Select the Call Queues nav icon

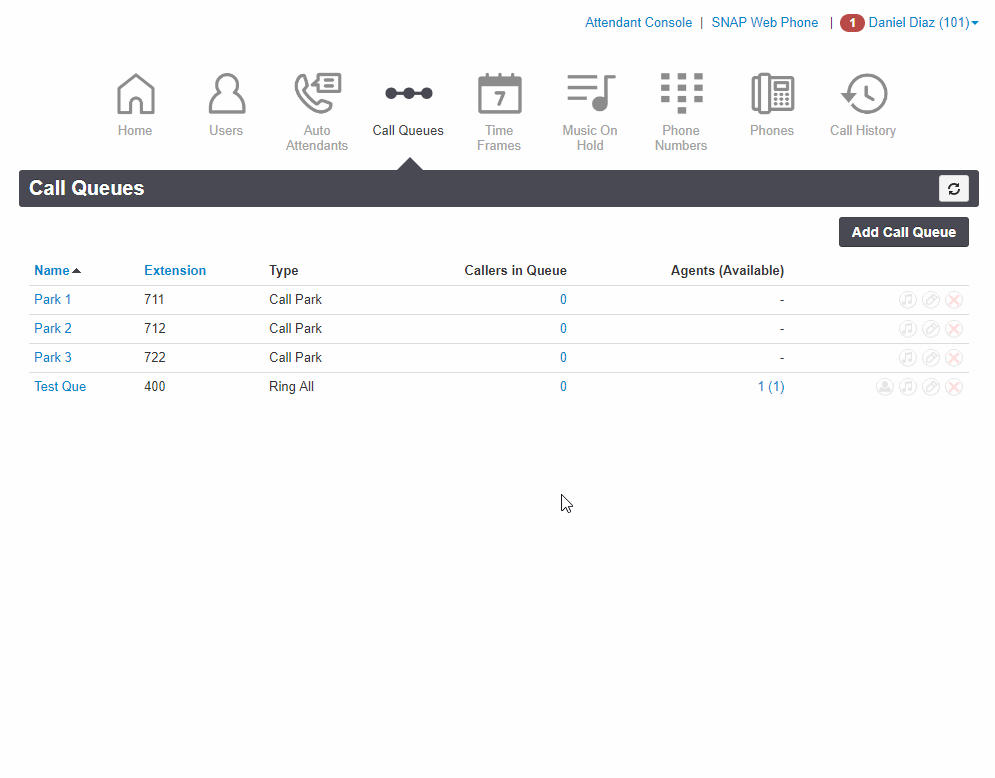[409, 93]
